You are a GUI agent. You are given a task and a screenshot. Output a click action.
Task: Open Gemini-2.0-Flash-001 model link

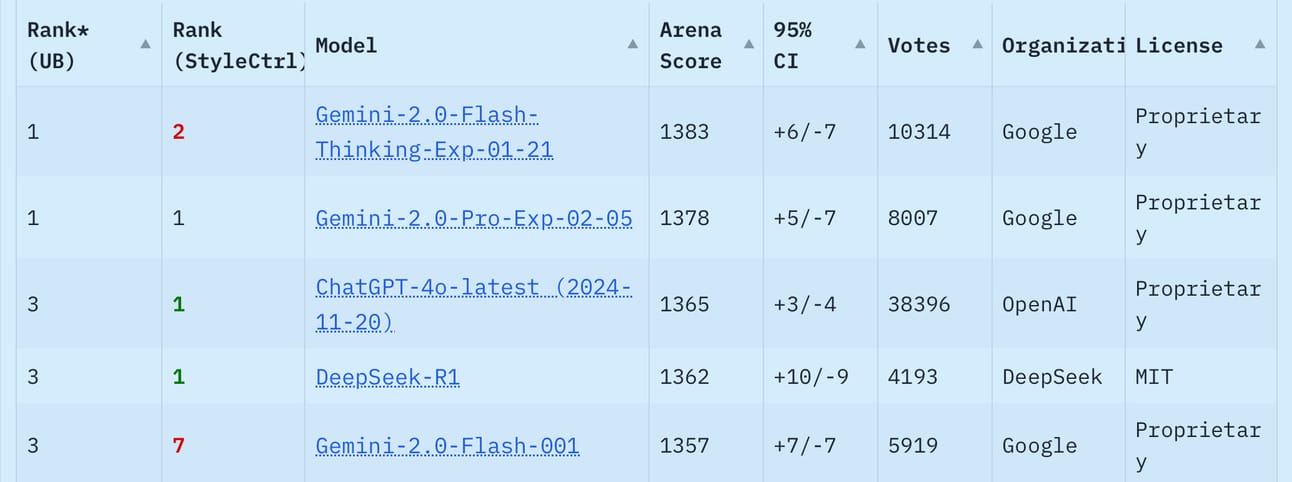447,446
